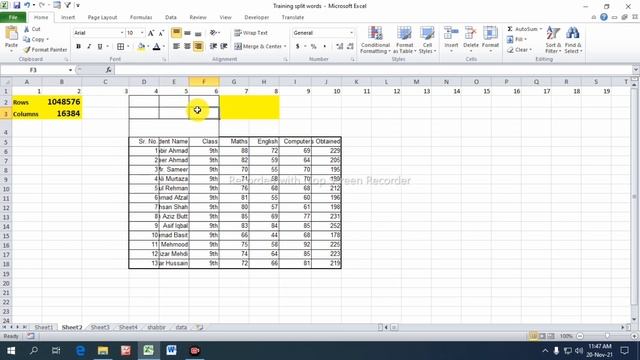
Task: Click the Zoom In plus button
Action: tap(634, 336)
